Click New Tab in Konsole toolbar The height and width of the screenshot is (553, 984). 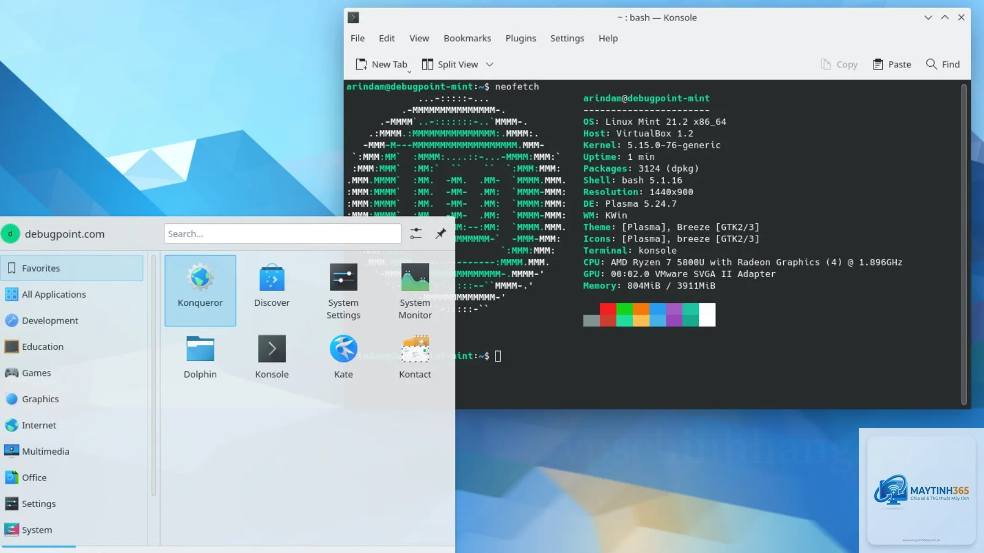382,65
